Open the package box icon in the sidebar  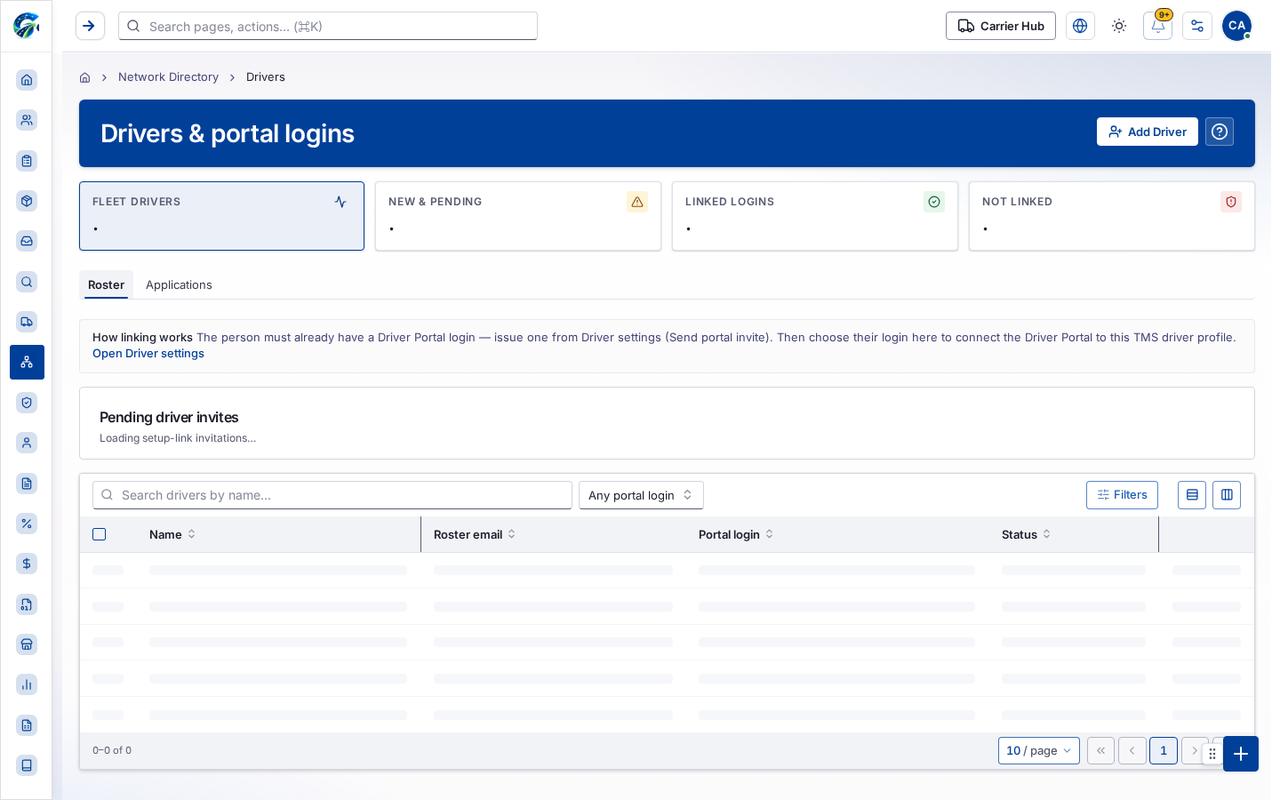coord(27,201)
